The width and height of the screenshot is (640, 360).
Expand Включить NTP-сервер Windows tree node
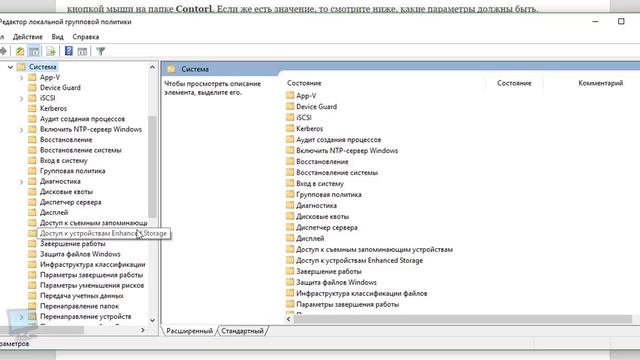tap(21, 129)
